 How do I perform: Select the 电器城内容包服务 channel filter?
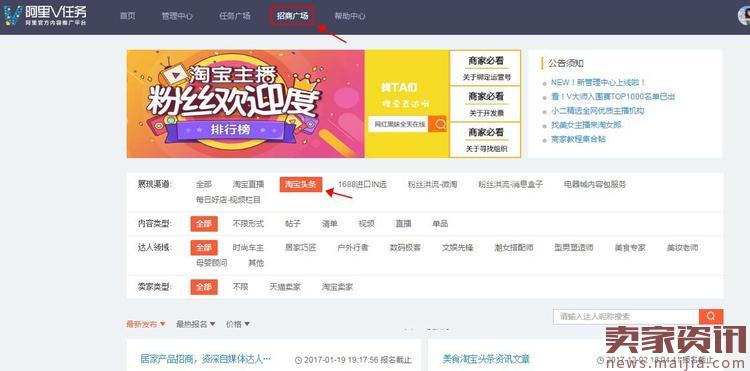click(x=595, y=184)
